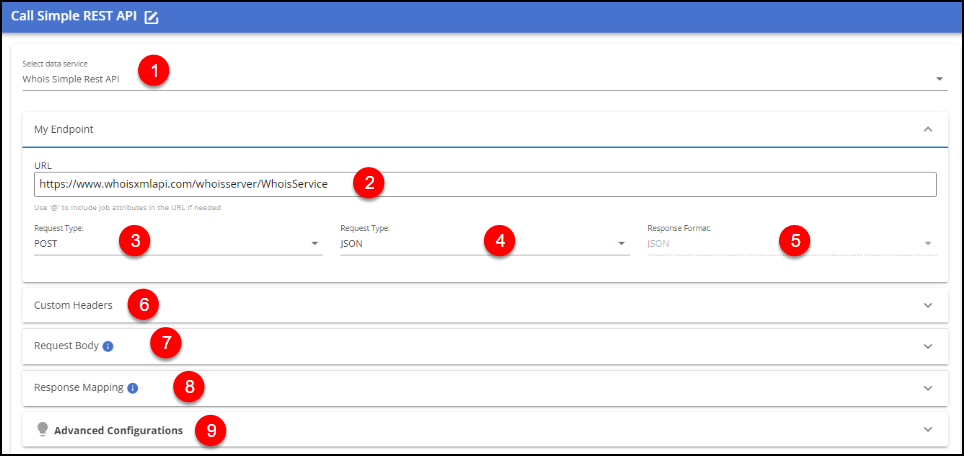This screenshot has height=456, width=964.
Task: Click the Advanced Configurations bold label
Action: tap(118, 430)
